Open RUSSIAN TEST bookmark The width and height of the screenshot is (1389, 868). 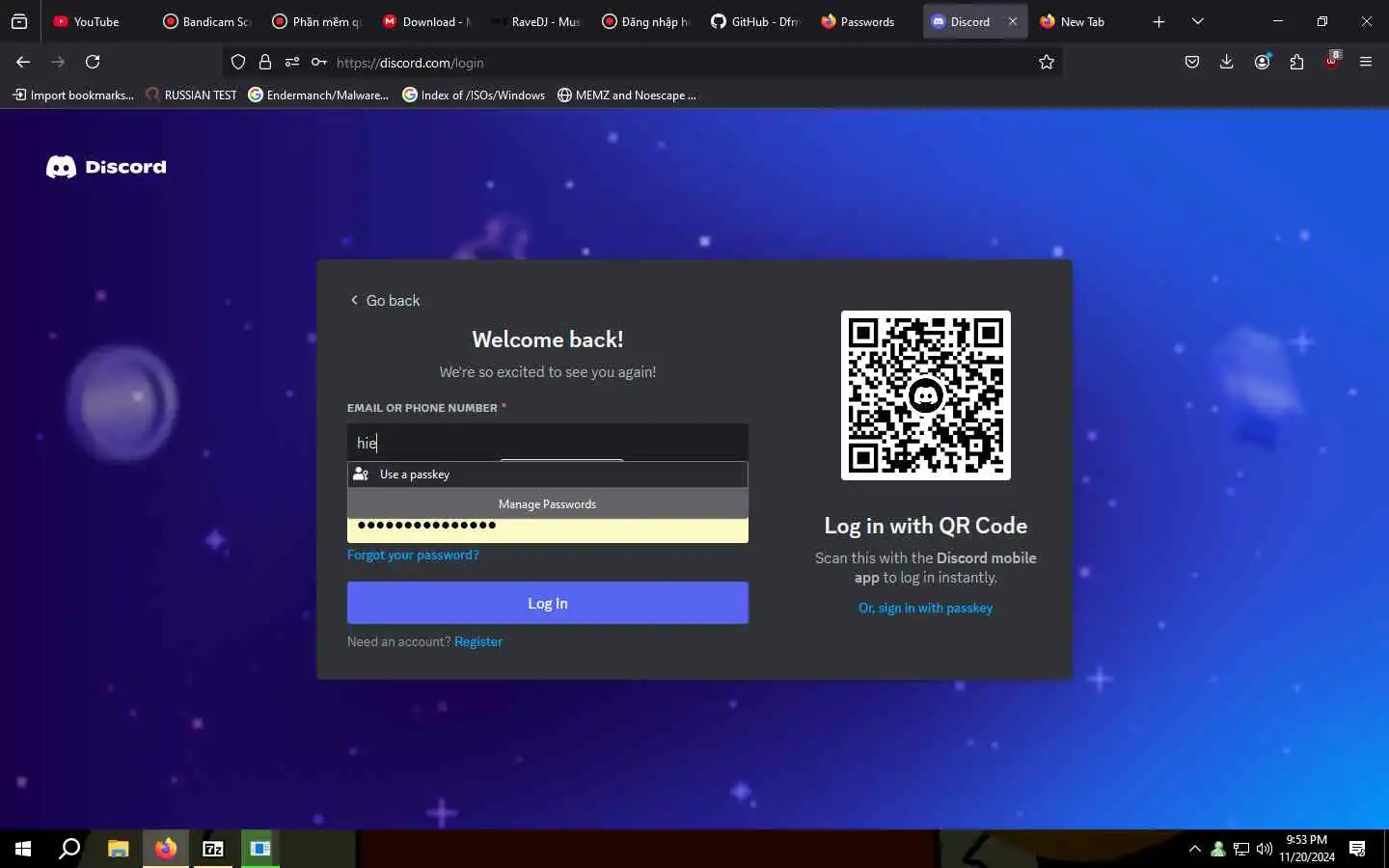tap(191, 95)
